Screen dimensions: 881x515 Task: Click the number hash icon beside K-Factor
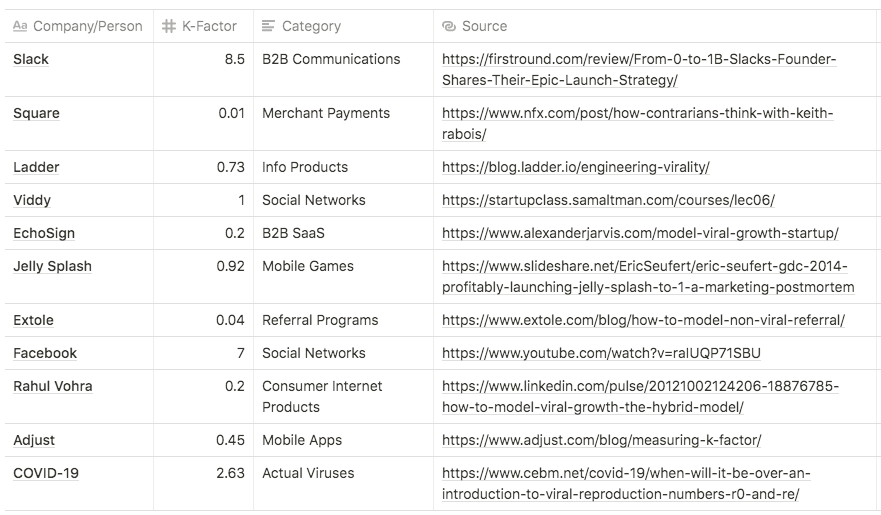click(x=169, y=26)
